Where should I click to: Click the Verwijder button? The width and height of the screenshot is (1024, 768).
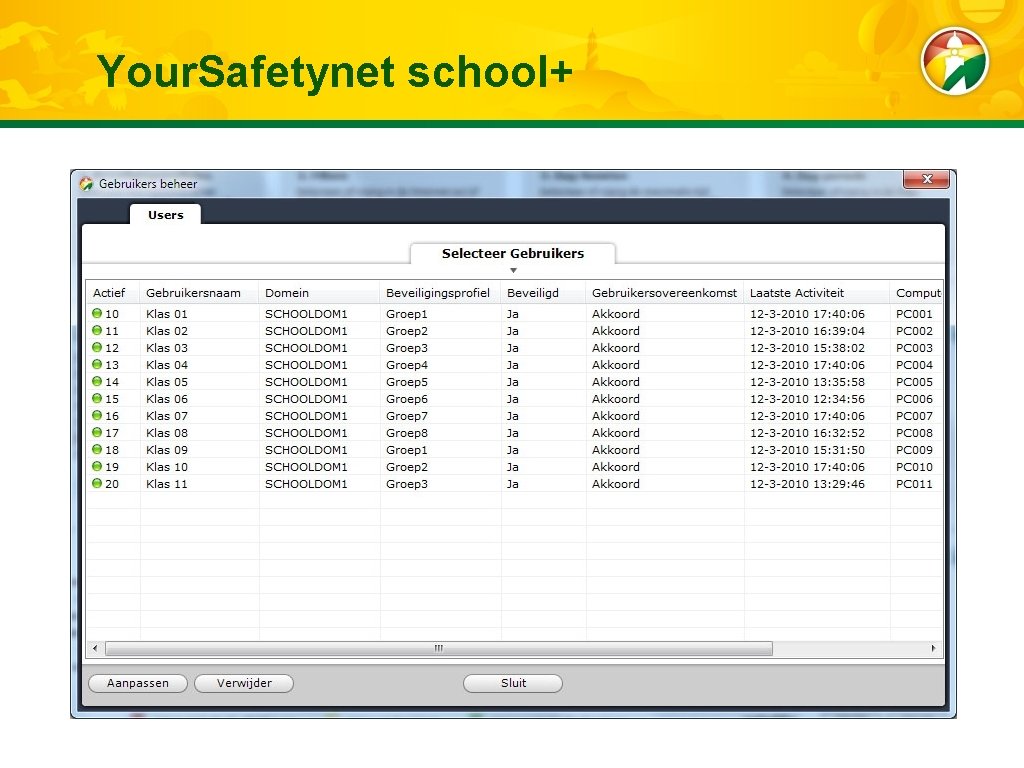(244, 683)
